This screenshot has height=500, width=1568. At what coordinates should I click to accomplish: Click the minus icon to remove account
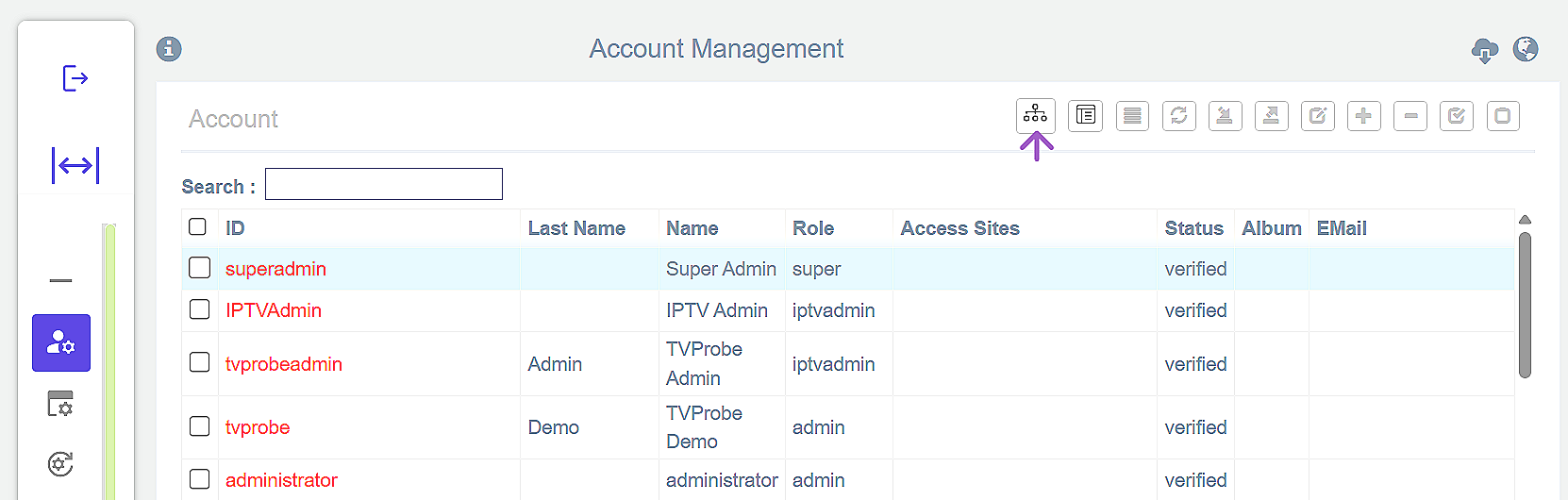1410,116
